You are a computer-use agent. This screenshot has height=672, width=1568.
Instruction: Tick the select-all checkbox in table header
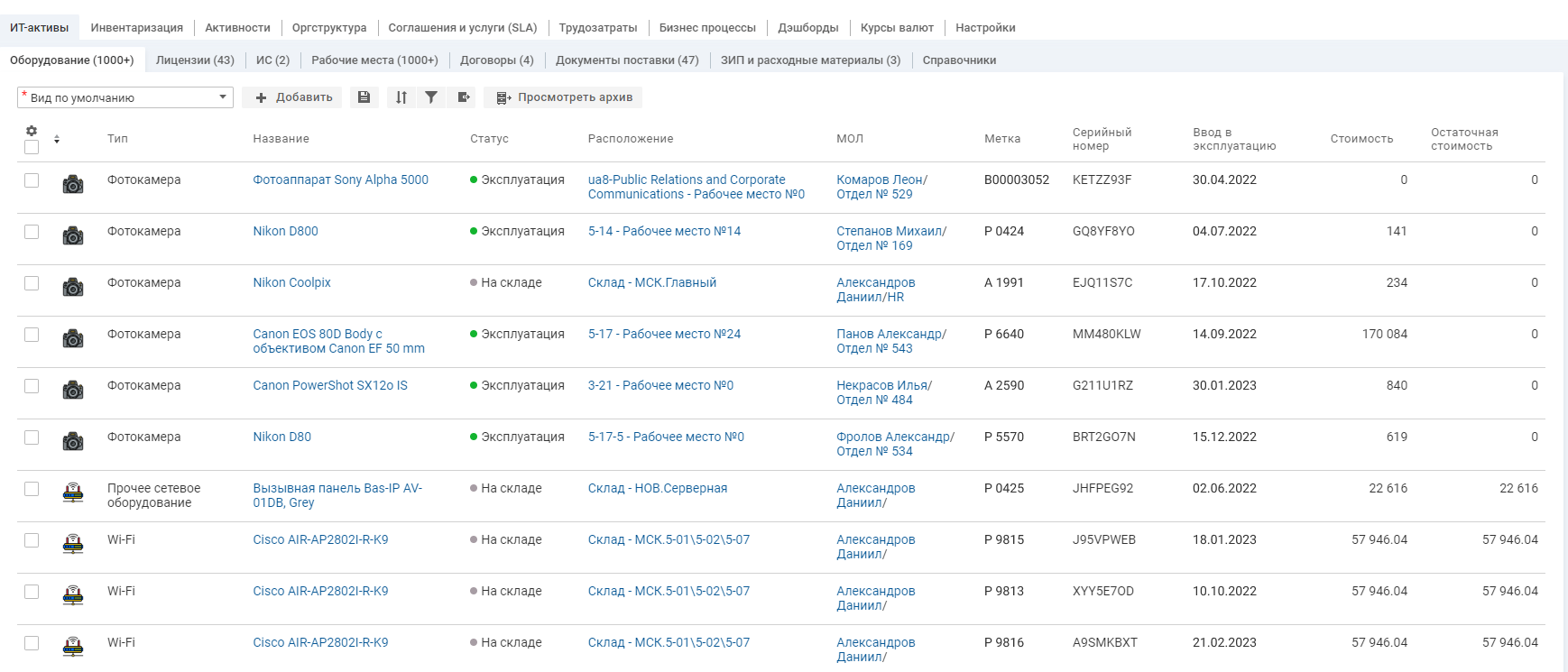tap(32, 147)
